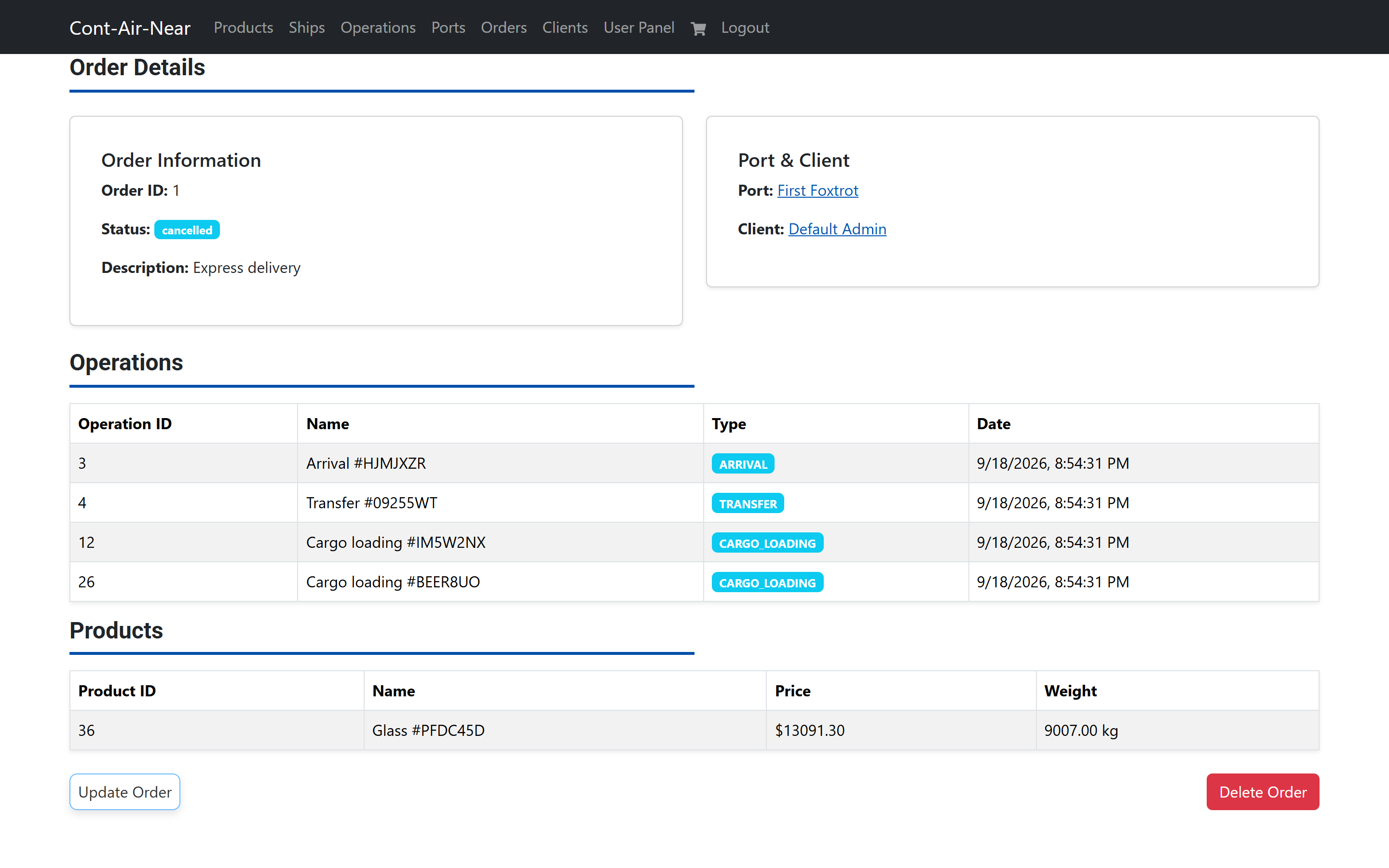Click CARGO_LOADING badge in operation 26 row
The height and width of the screenshot is (868, 1389).
pos(767,583)
